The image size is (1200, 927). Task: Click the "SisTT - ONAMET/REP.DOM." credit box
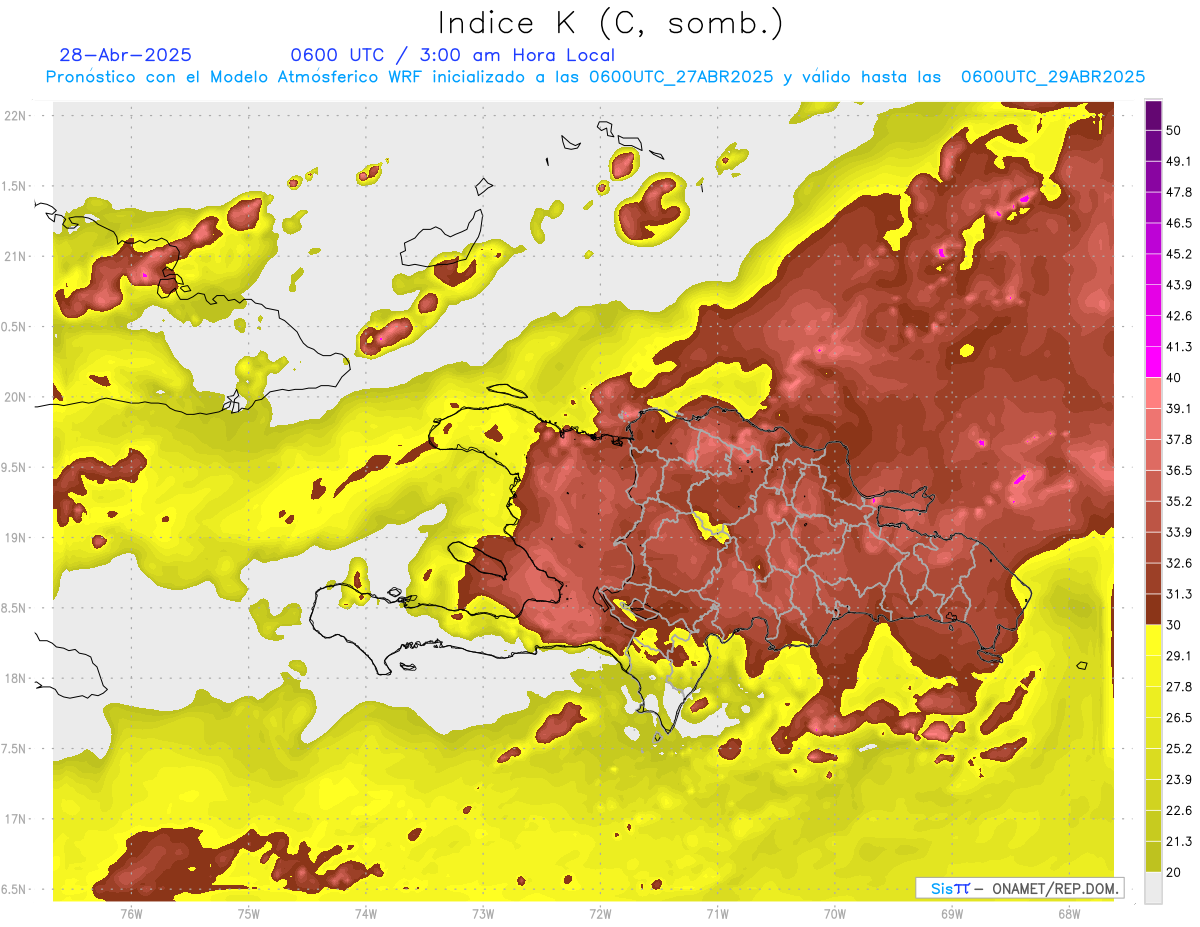coord(1019,888)
